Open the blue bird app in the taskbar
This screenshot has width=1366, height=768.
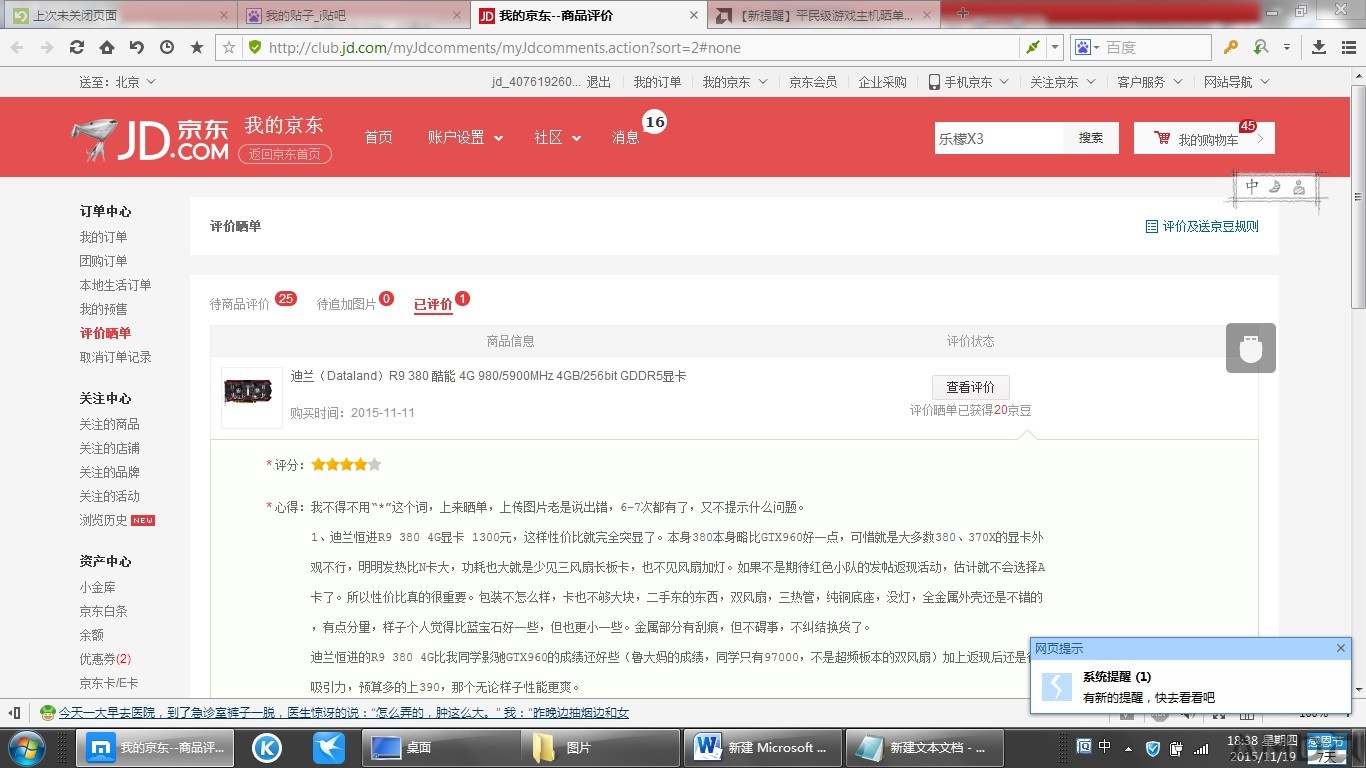pyautogui.click(x=329, y=747)
